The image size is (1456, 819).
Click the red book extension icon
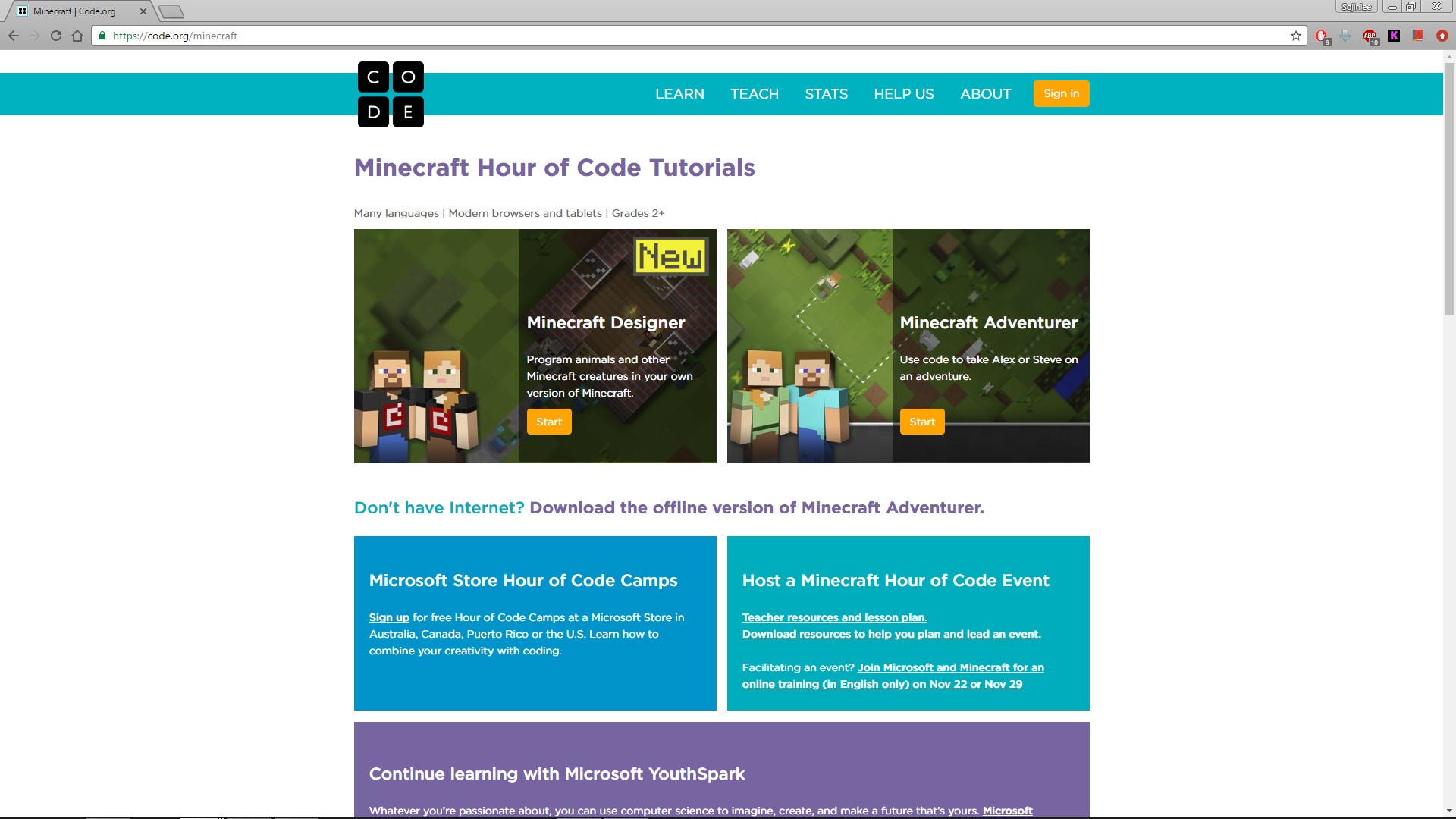click(1417, 36)
